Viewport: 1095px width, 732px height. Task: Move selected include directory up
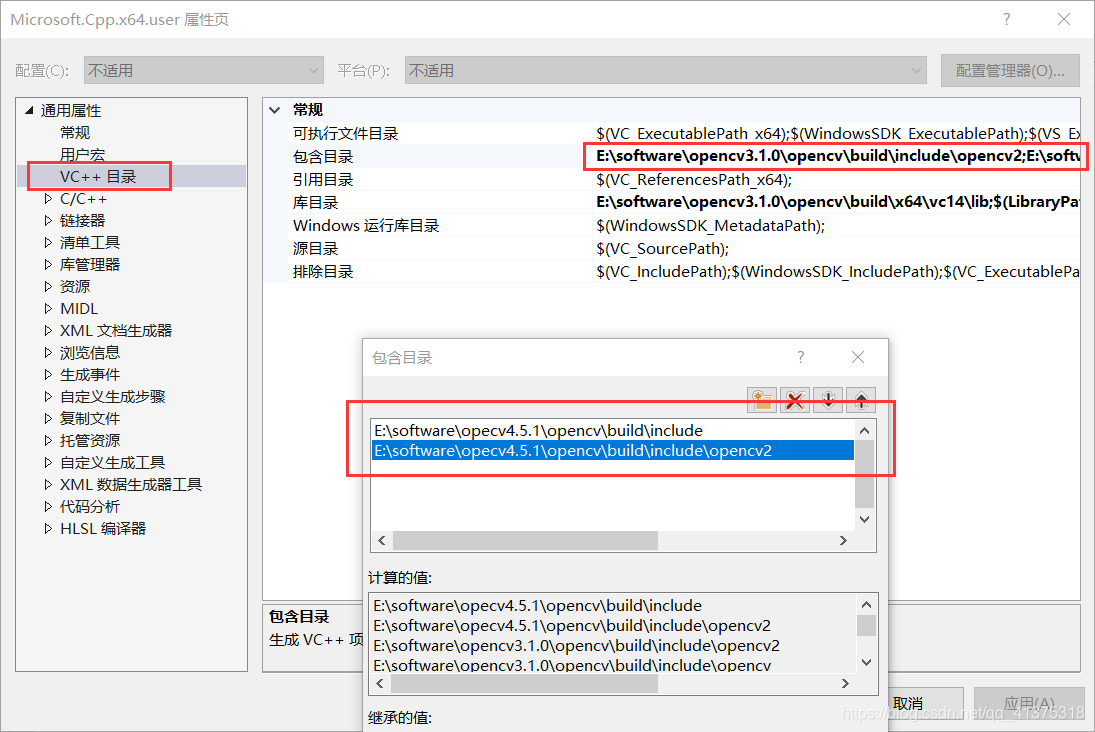point(861,400)
